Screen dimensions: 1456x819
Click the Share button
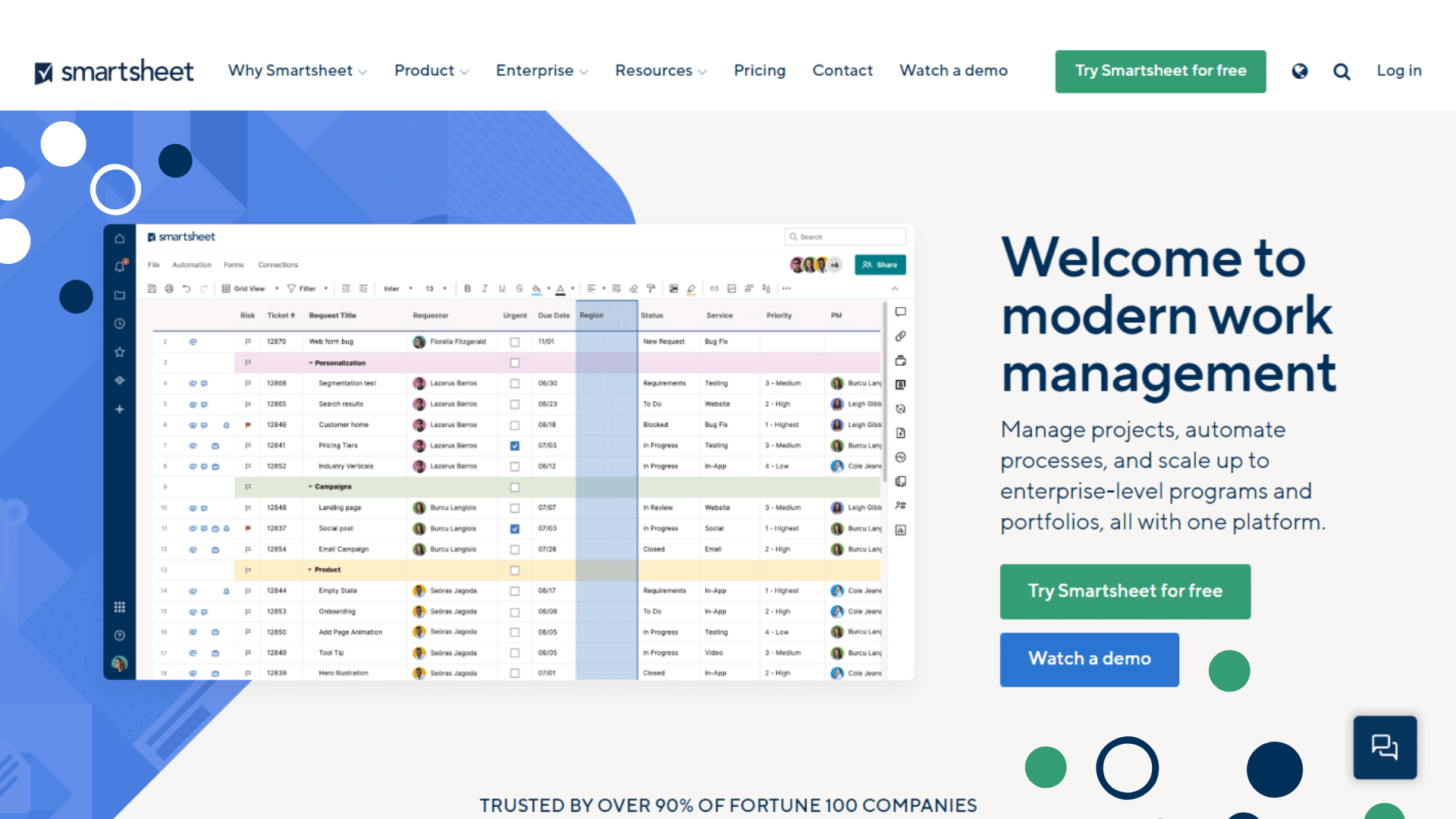click(x=880, y=265)
